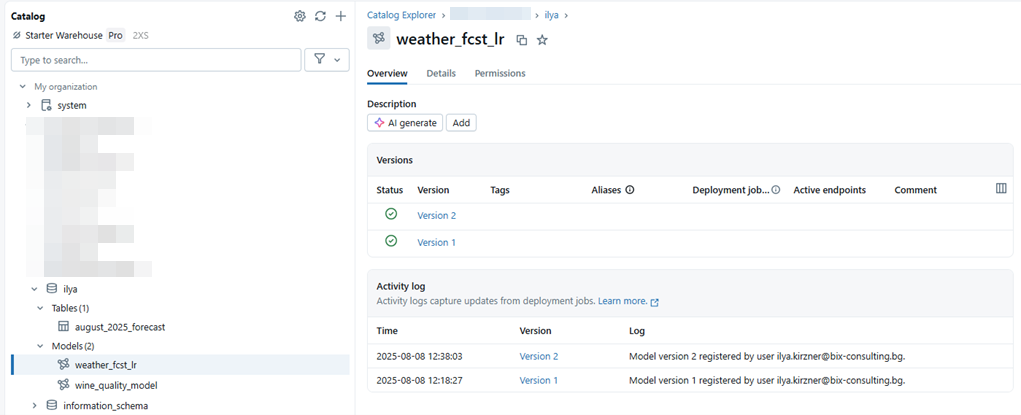The height and width of the screenshot is (415, 1021).
Task: Collapse the ilya schema node
Action: pyautogui.click(x=35, y=289)
